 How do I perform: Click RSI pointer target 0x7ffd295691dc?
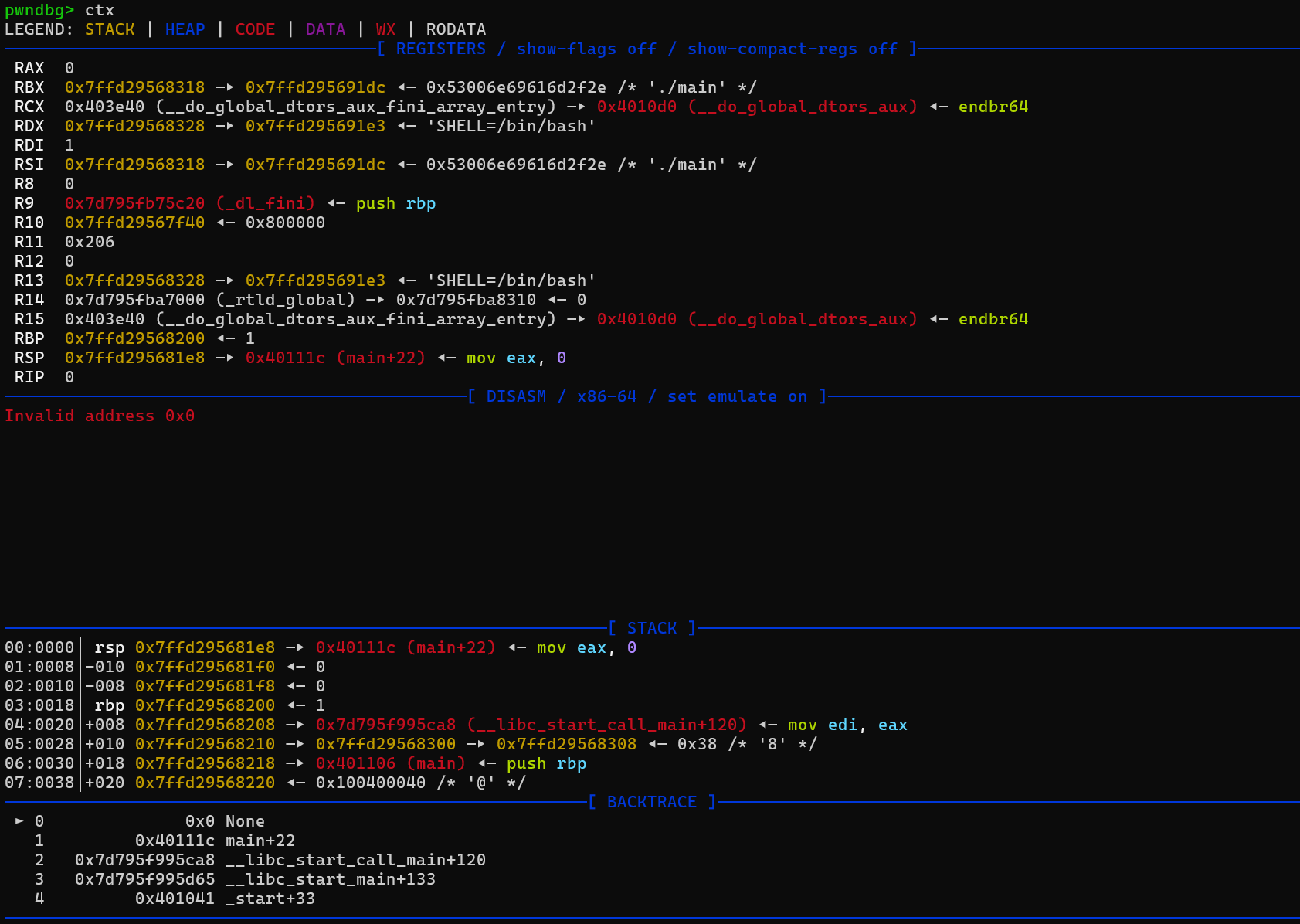pyautogui.click(x=315, y=165)
